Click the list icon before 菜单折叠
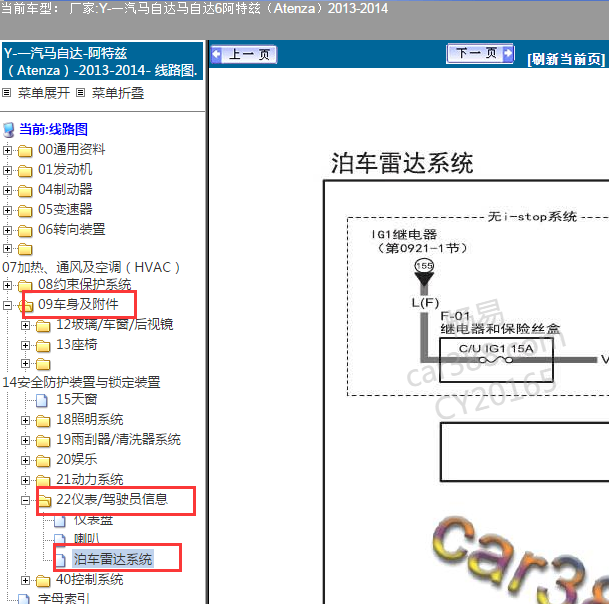 tap(80, 93)
